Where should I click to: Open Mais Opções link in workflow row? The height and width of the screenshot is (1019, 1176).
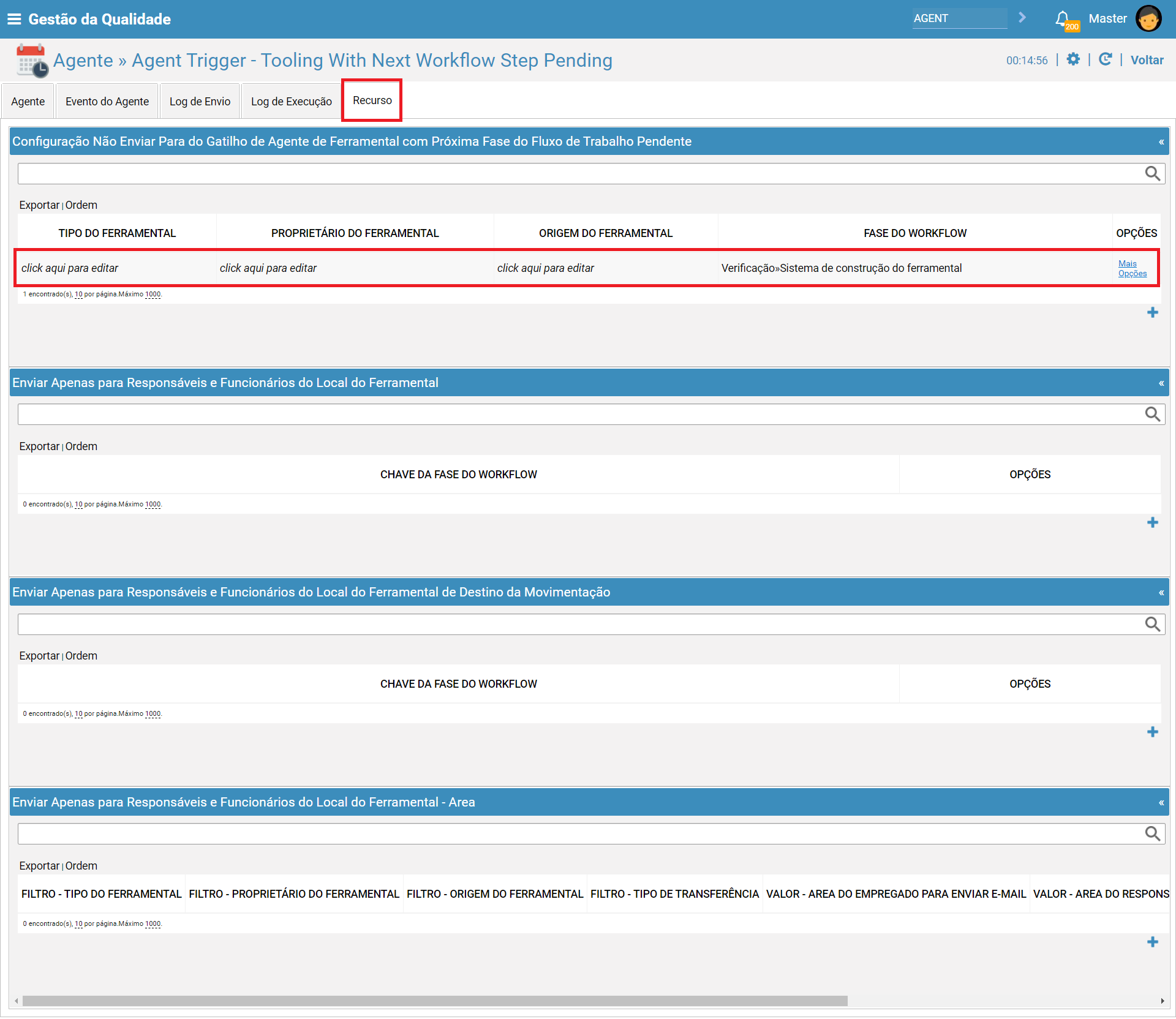1133,269
